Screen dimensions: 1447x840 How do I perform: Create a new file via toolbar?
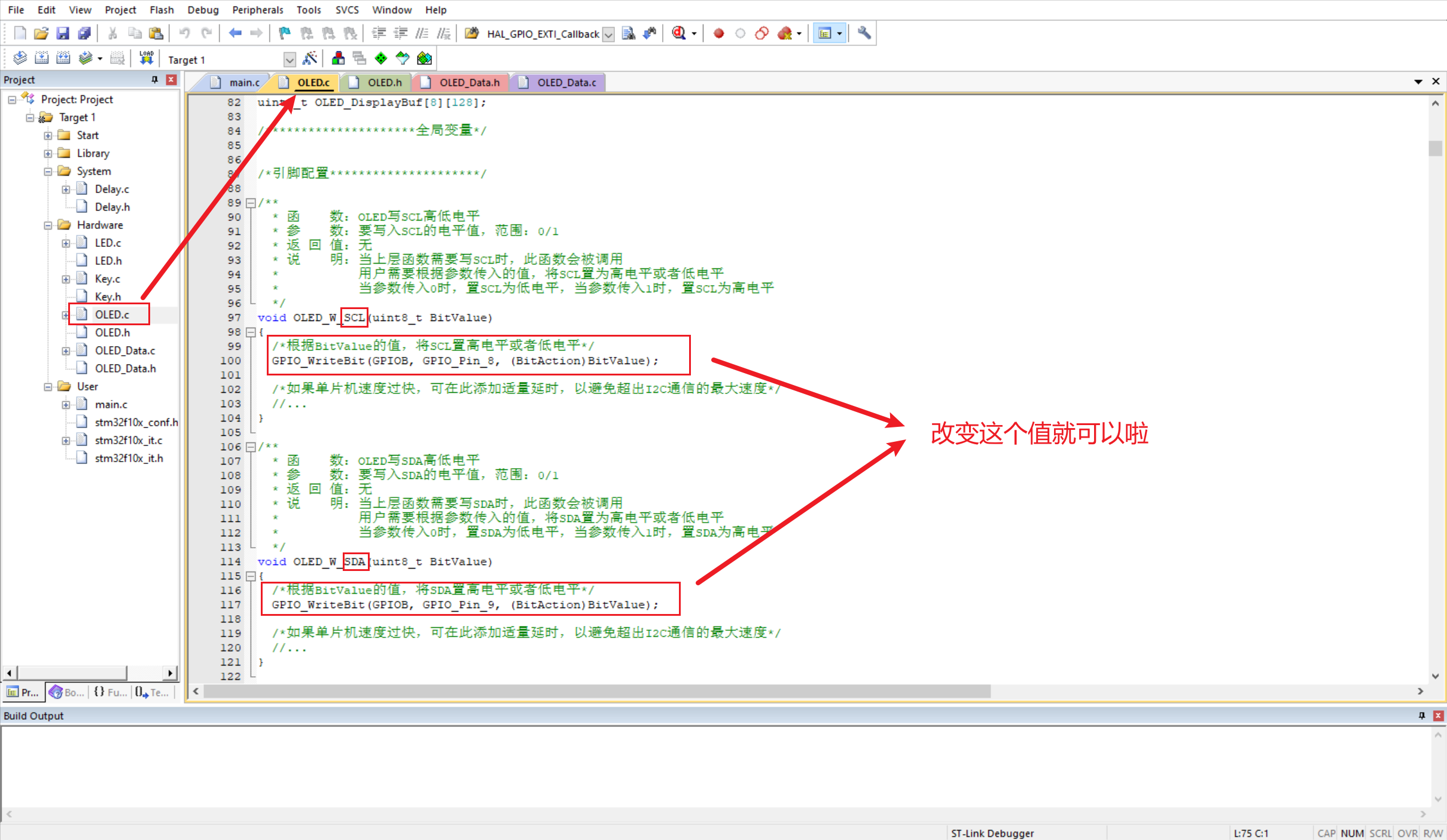[20, 33]
